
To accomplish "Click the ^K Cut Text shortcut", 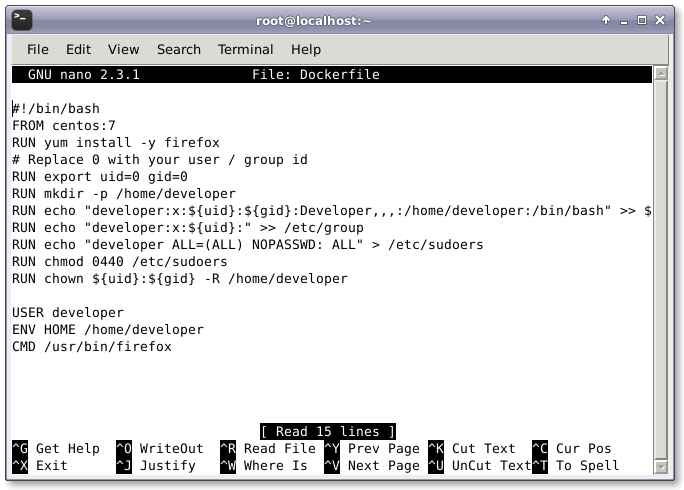I will [x=471, y=449].
